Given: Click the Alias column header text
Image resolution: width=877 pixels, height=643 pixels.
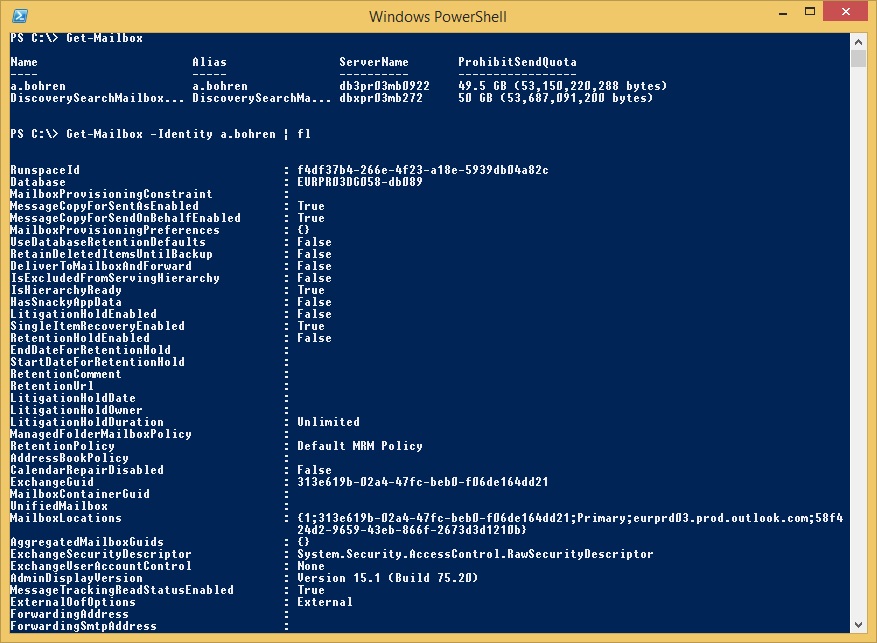Looking at the screenshot, I should coord(209,62).
